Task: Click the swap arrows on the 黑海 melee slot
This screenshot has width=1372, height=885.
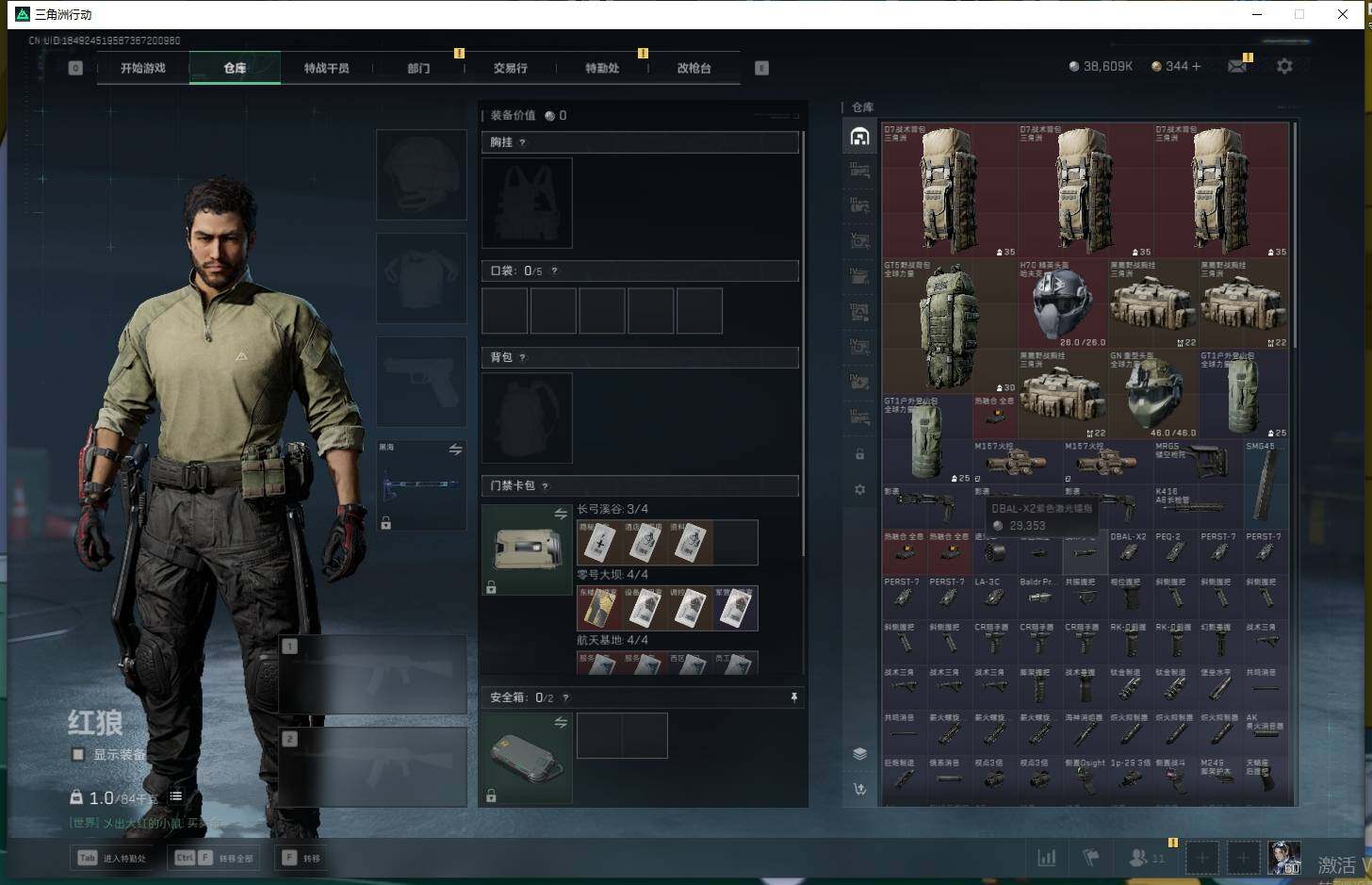Action: (x=455, y=450)
